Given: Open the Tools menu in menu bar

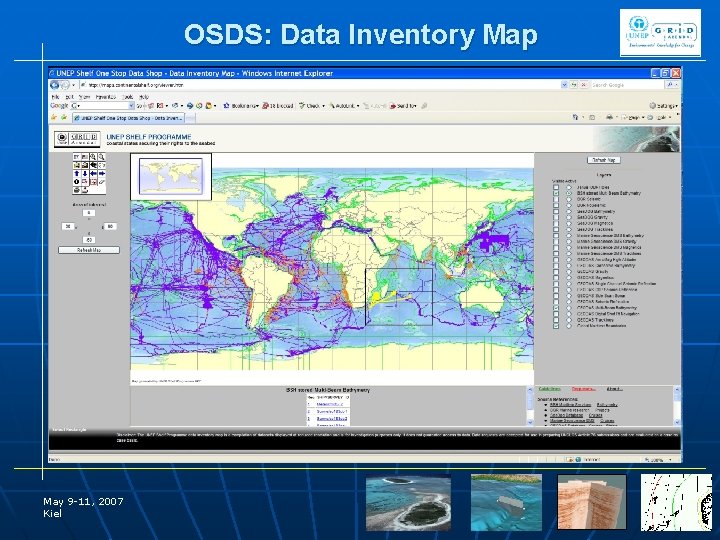Looking at the screenshot, I should (128, 97).
